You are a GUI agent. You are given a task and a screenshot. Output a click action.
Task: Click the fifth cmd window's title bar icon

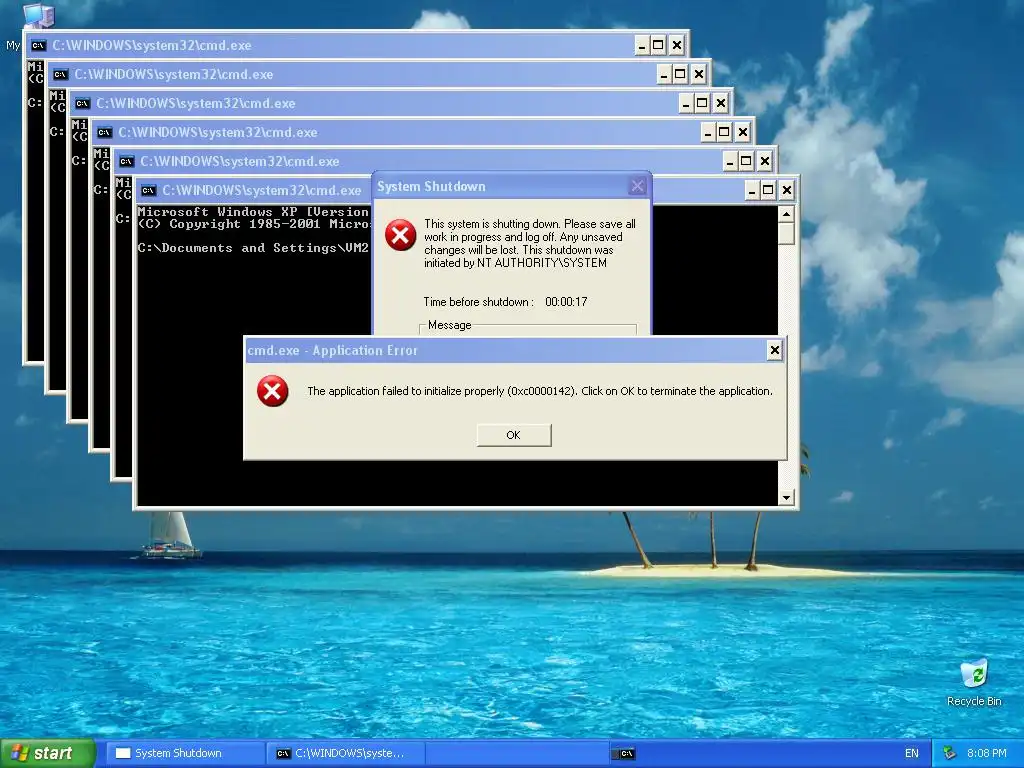pos(127,161)
